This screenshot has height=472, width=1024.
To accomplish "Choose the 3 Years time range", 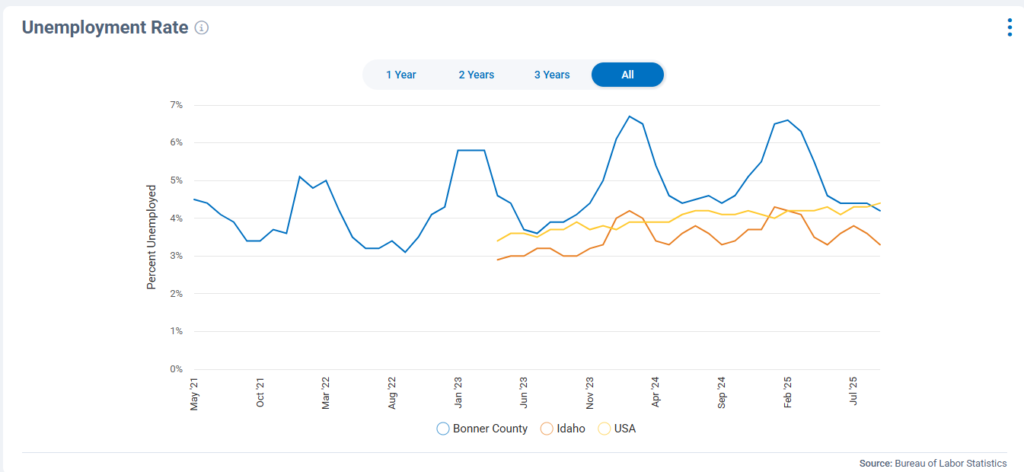I will click(551, 75).
